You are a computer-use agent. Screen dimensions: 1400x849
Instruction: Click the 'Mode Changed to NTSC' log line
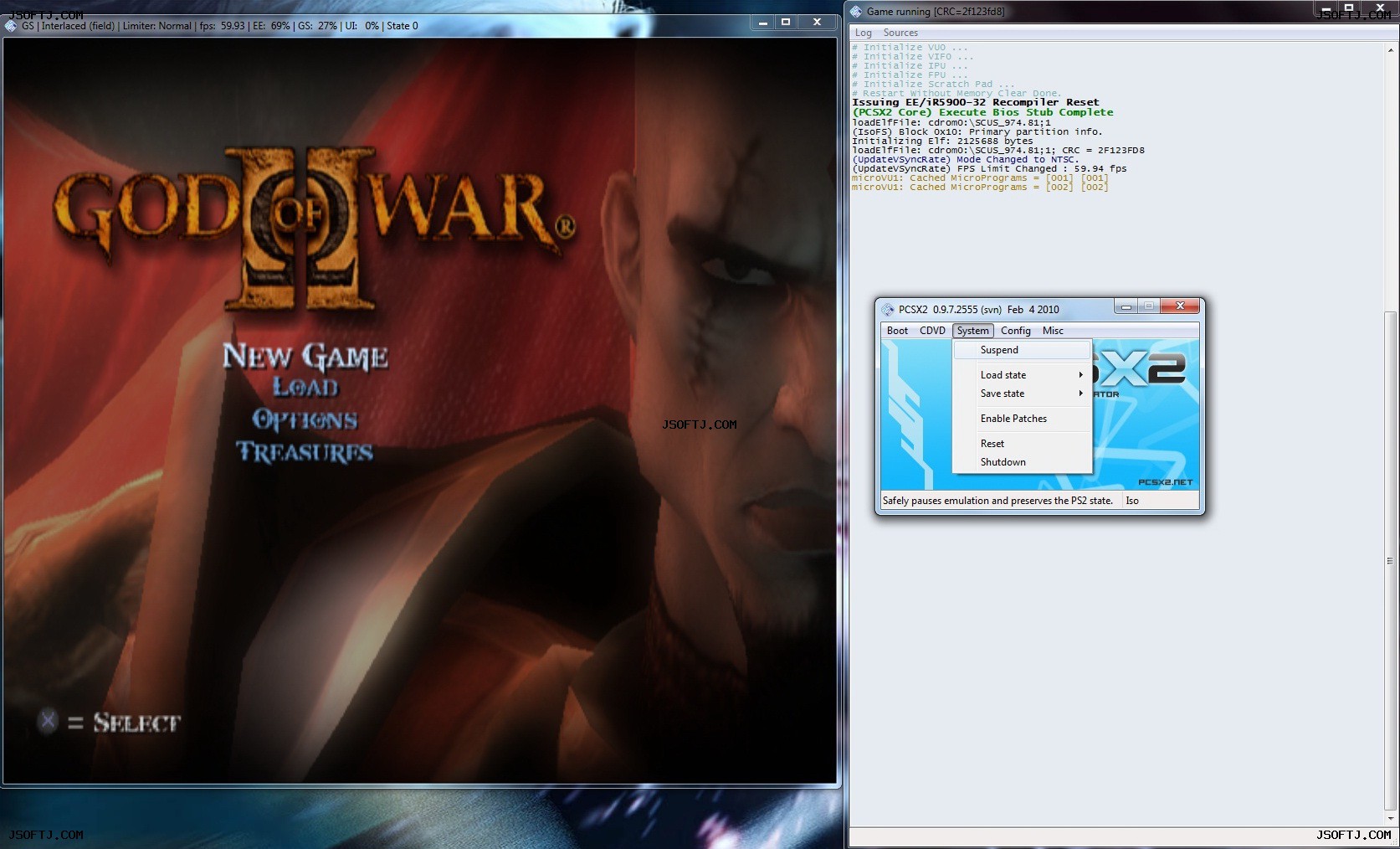966,159
